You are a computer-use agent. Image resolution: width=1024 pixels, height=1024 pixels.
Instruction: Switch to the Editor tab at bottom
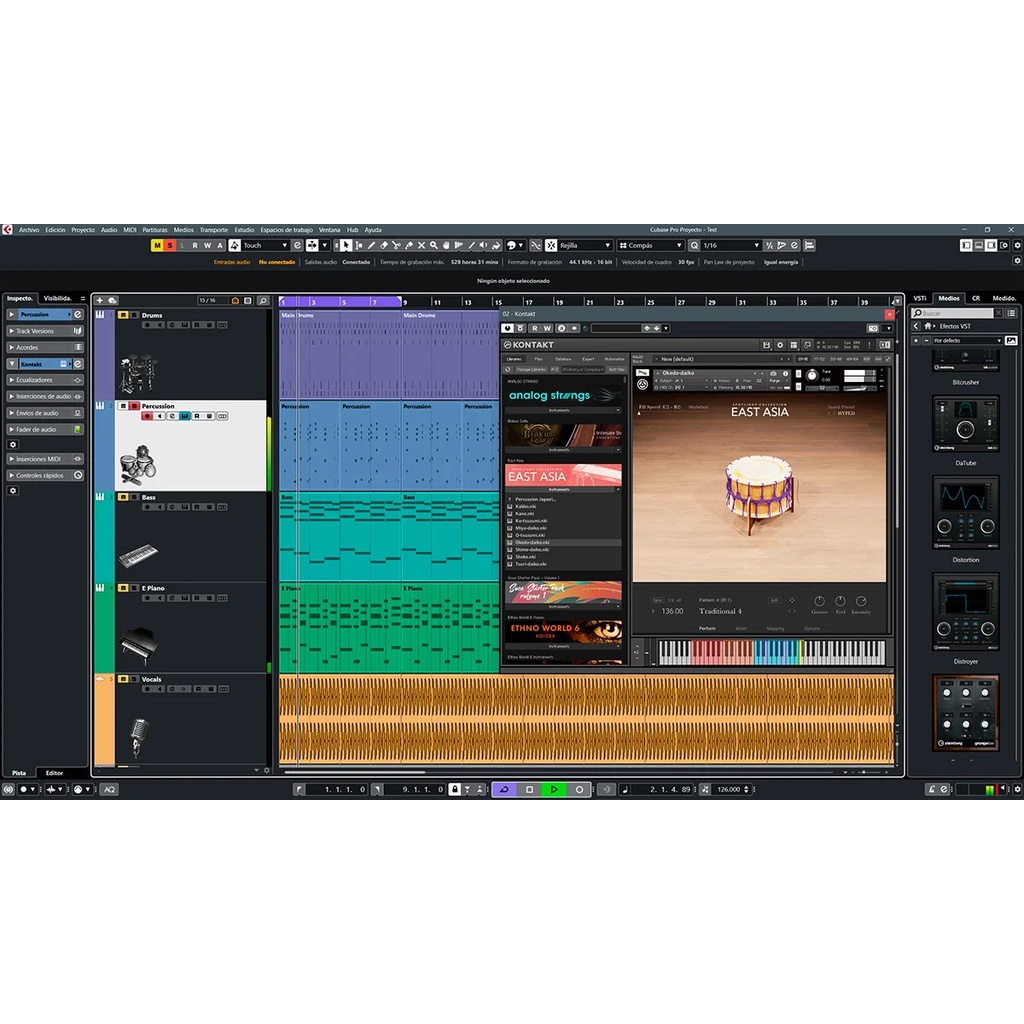point(54,773)
